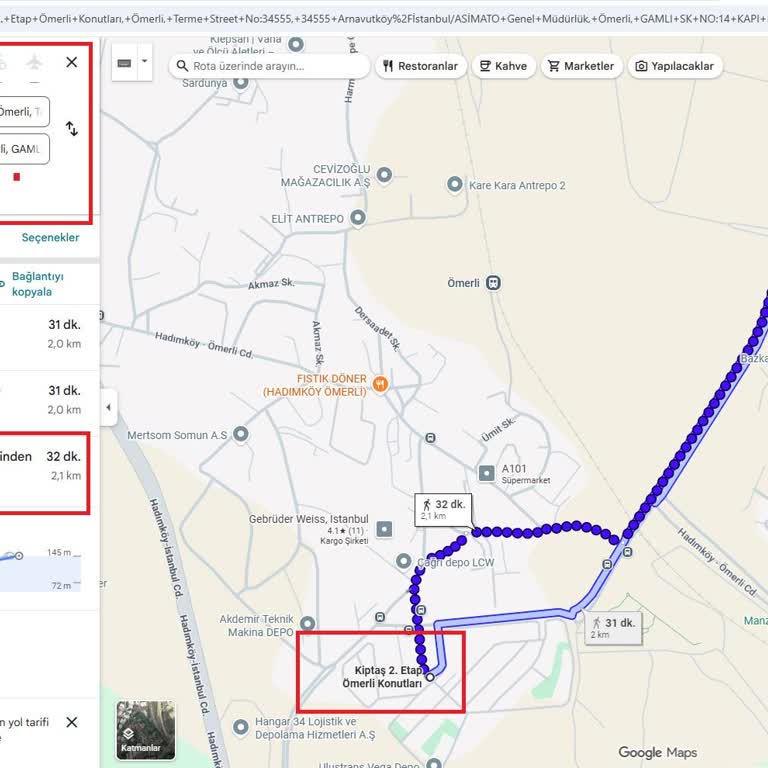
Task: Edit the destination field with GAML
Action: pos(24,149)
